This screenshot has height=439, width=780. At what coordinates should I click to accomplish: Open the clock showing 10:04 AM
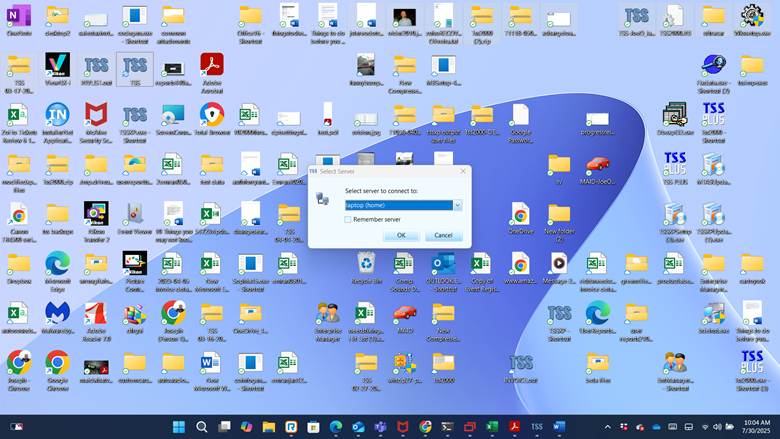click(758, 427)
